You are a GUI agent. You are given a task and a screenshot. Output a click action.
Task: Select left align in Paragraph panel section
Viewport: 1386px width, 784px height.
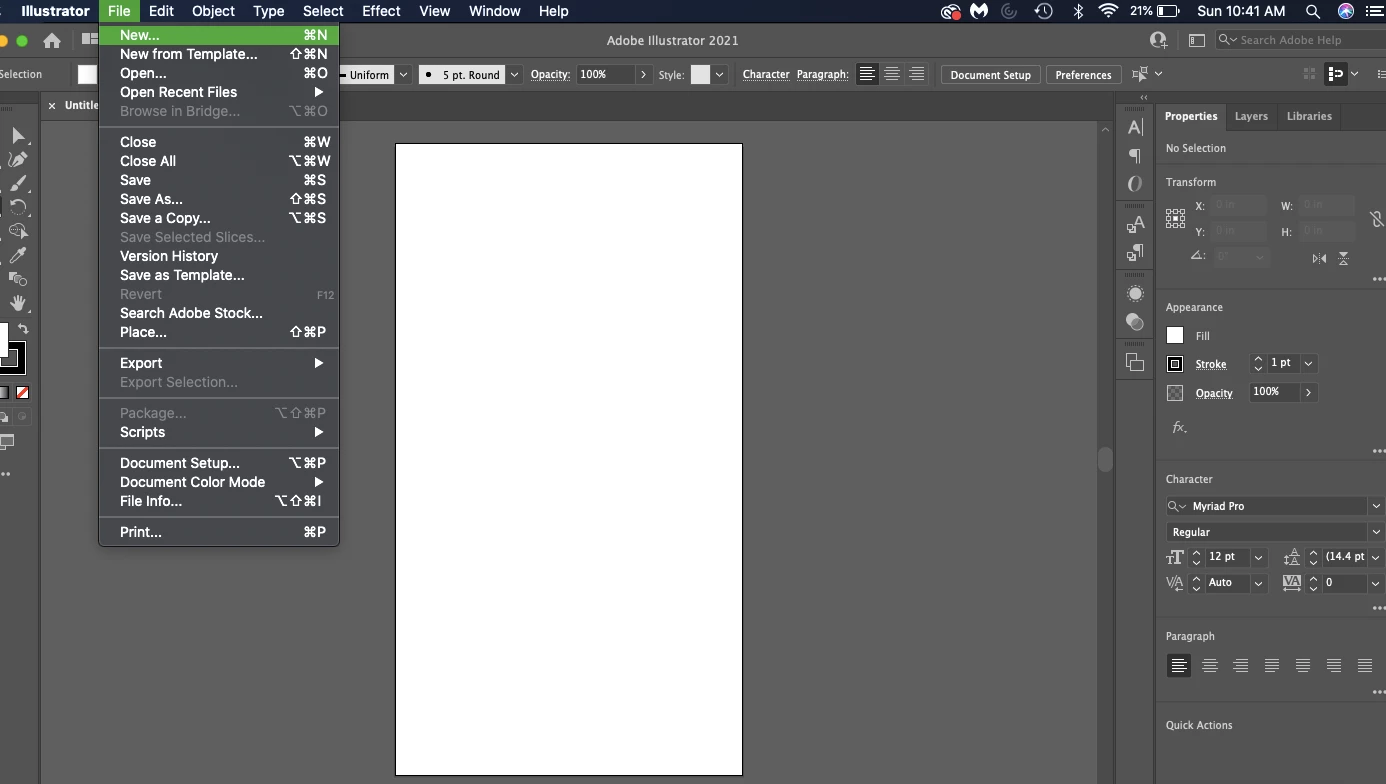pyautogui.click(x=1179, y=665)
